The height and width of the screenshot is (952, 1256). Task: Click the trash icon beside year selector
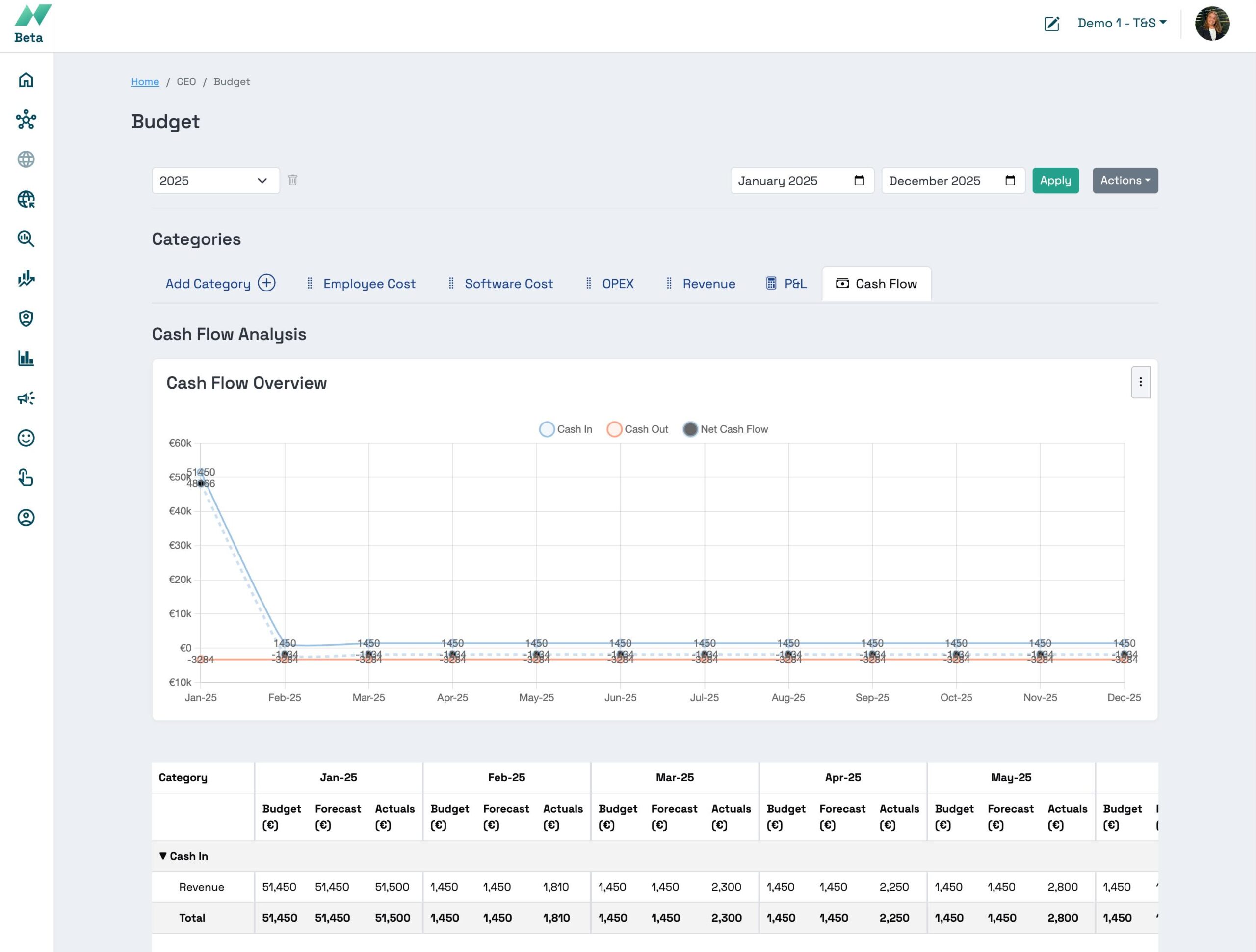pyautogui.click(x=292, y=180)
